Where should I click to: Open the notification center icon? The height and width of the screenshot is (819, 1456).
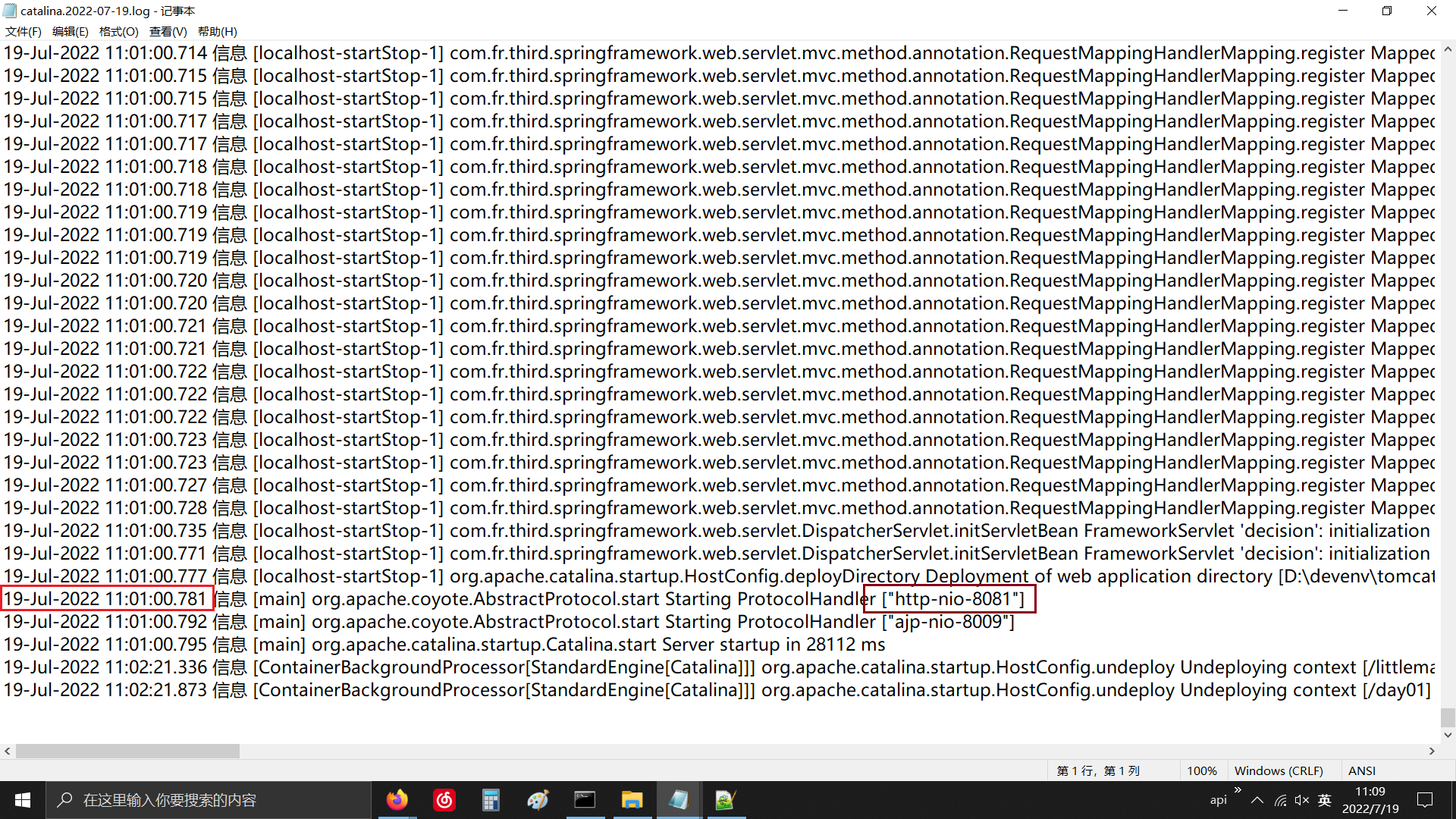point(1425,800)
